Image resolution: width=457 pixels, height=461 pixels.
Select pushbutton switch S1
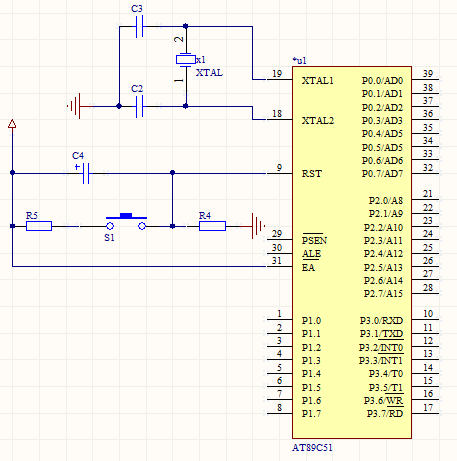tap(126, 222)
